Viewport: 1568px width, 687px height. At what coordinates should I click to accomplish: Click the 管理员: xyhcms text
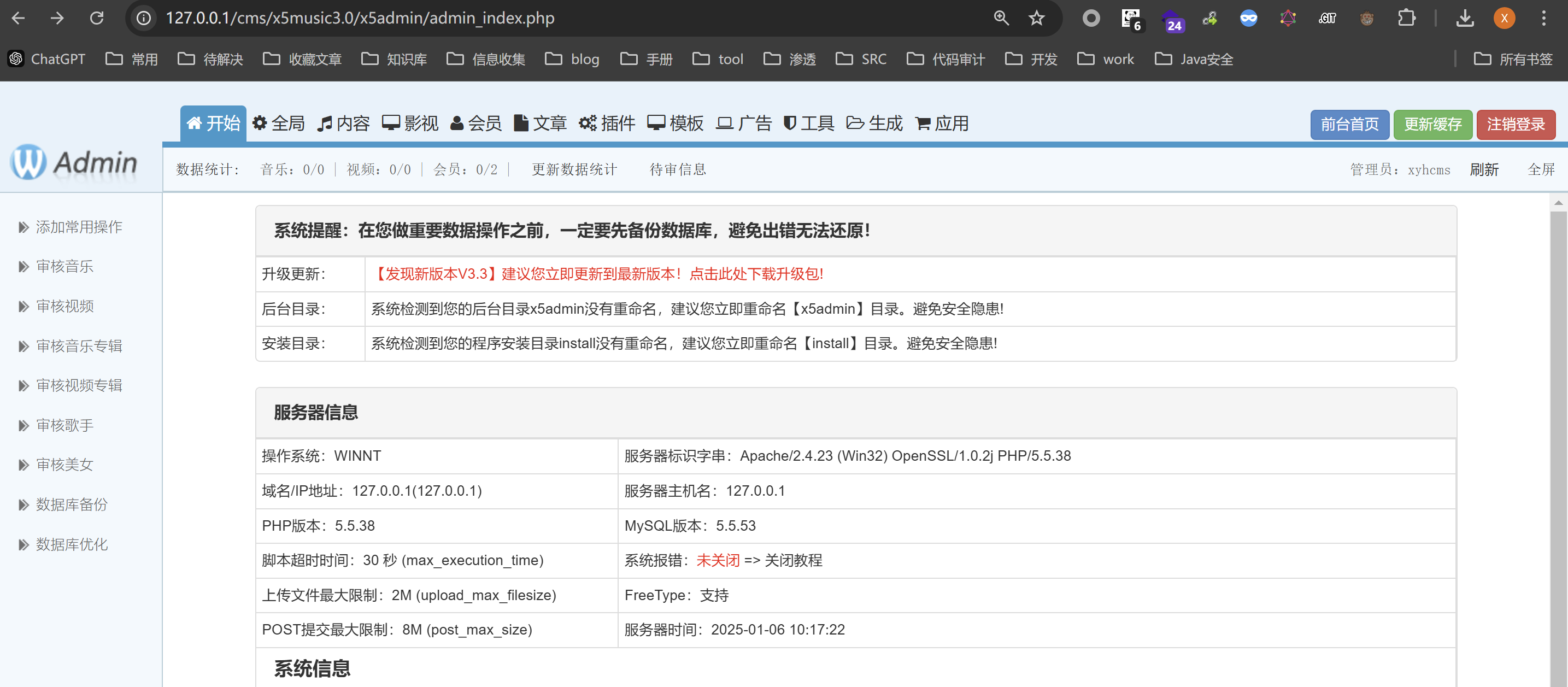click(1400, 169)
